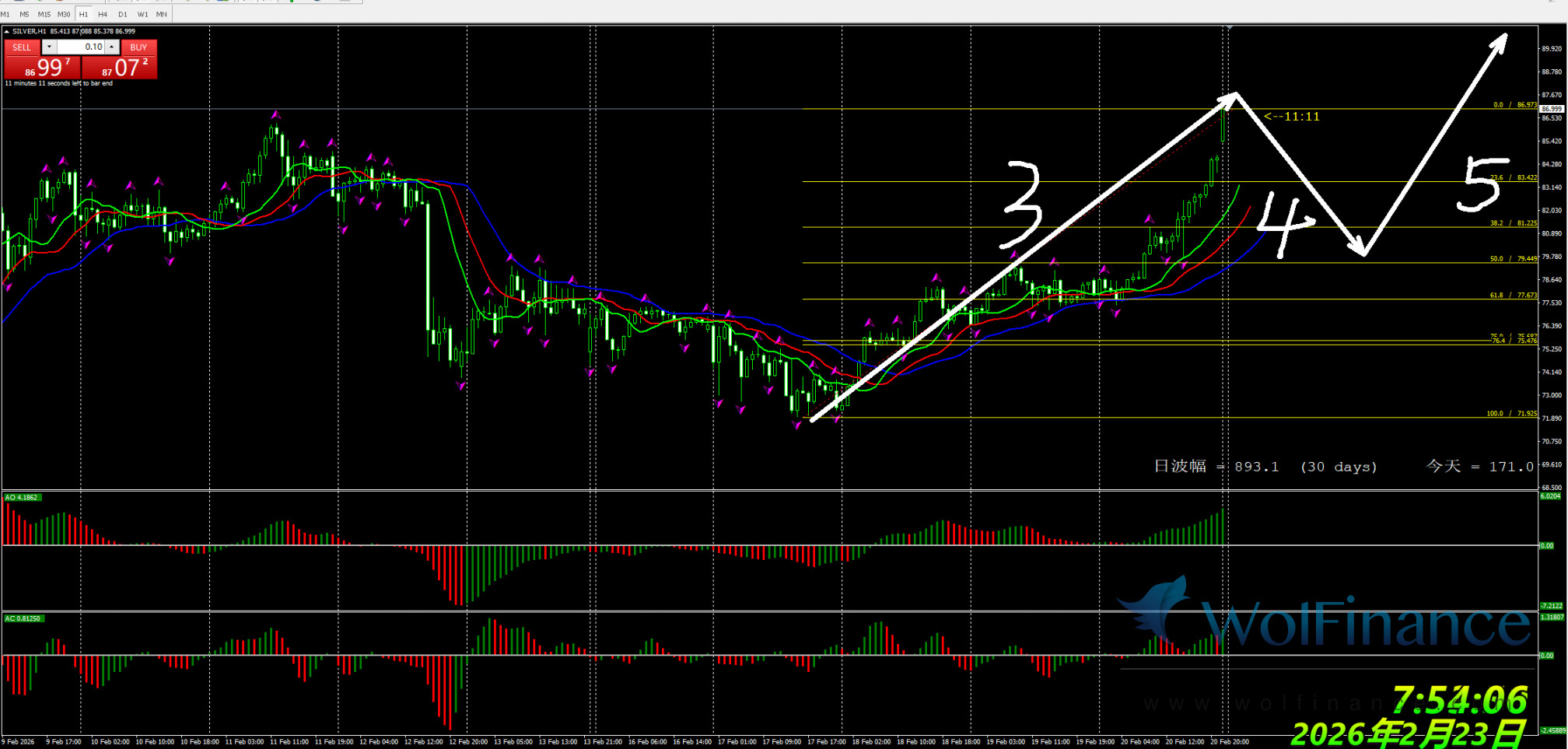Click the hand-drawn number 5 annotation
This screenshot has height=749, width=1568.
pos(1482,184)
